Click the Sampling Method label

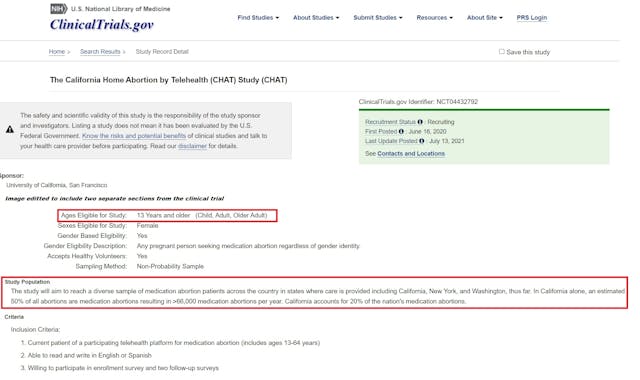(x=101, y=266)
